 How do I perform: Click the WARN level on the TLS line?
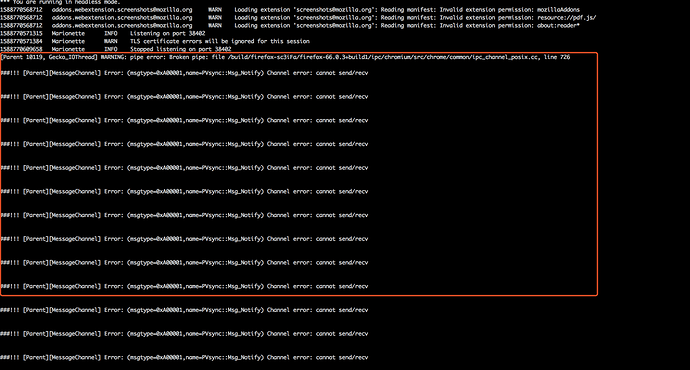pos(110,41)
